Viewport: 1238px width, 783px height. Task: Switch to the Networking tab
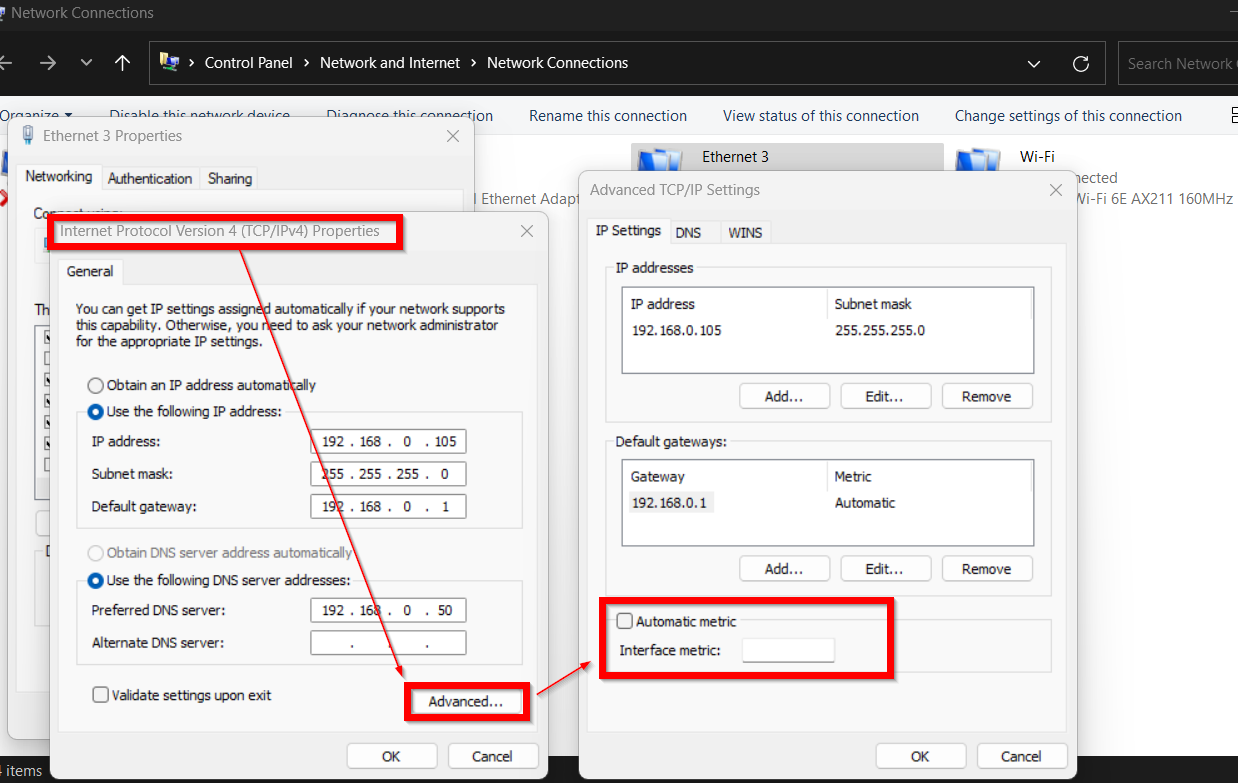pos(58,176)
